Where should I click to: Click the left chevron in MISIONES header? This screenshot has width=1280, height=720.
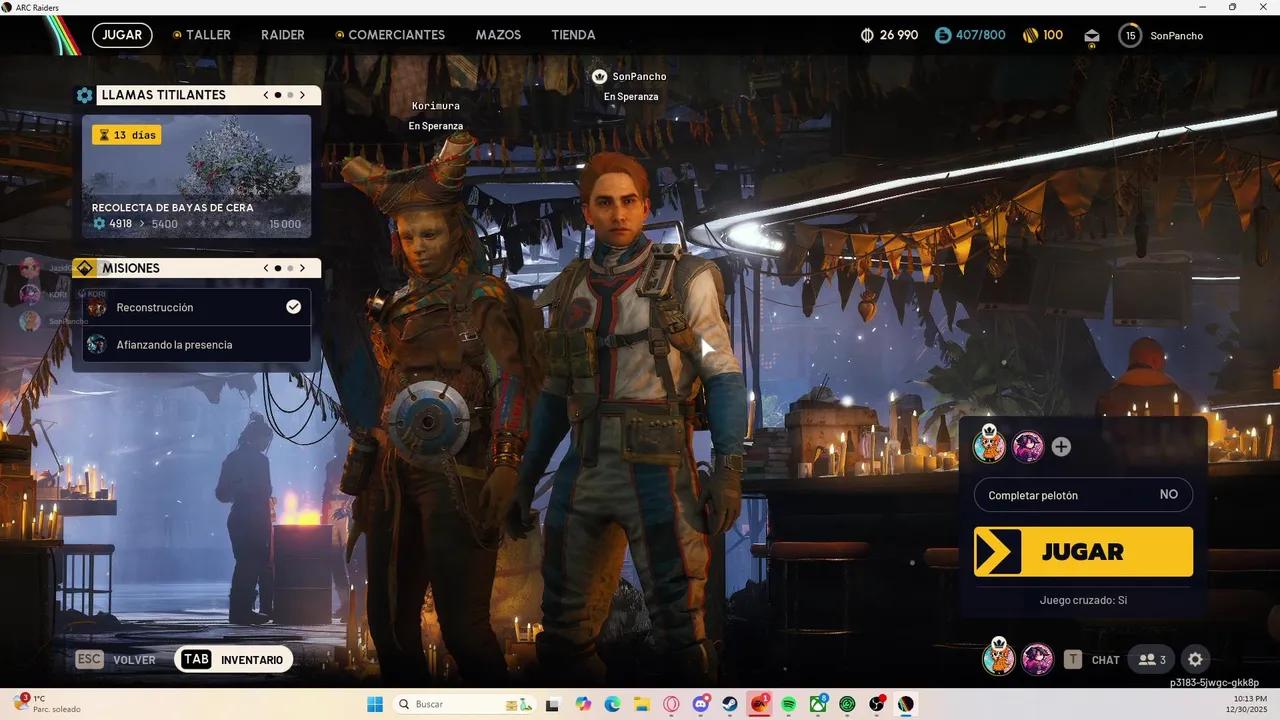tap(265, 267)
